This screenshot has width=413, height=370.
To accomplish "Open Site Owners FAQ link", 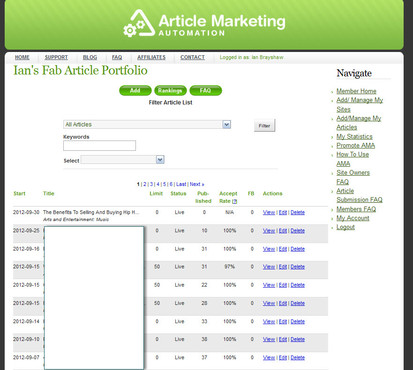I will coord(353,177).
